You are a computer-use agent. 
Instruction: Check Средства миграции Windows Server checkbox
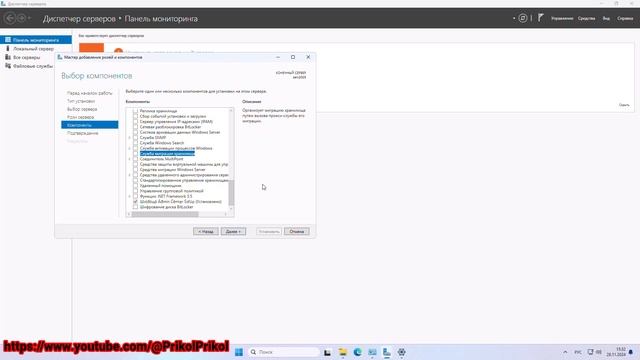coord(135,169)
